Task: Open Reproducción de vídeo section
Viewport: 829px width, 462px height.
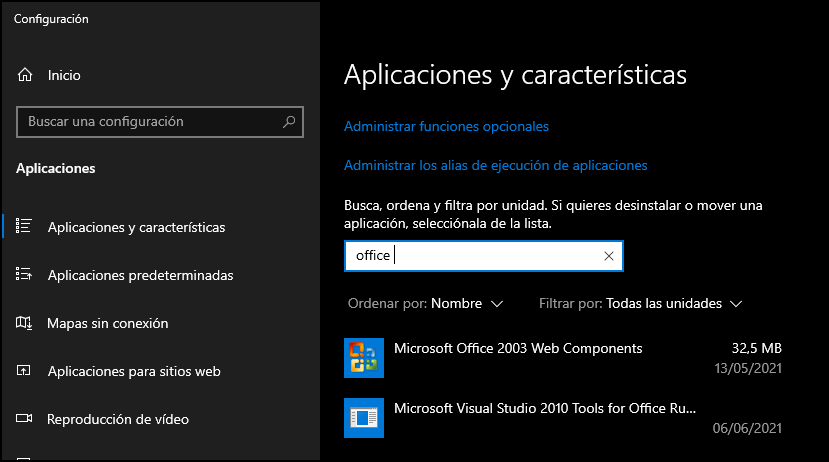Action: pyautogui.click(x=118, y=419)
